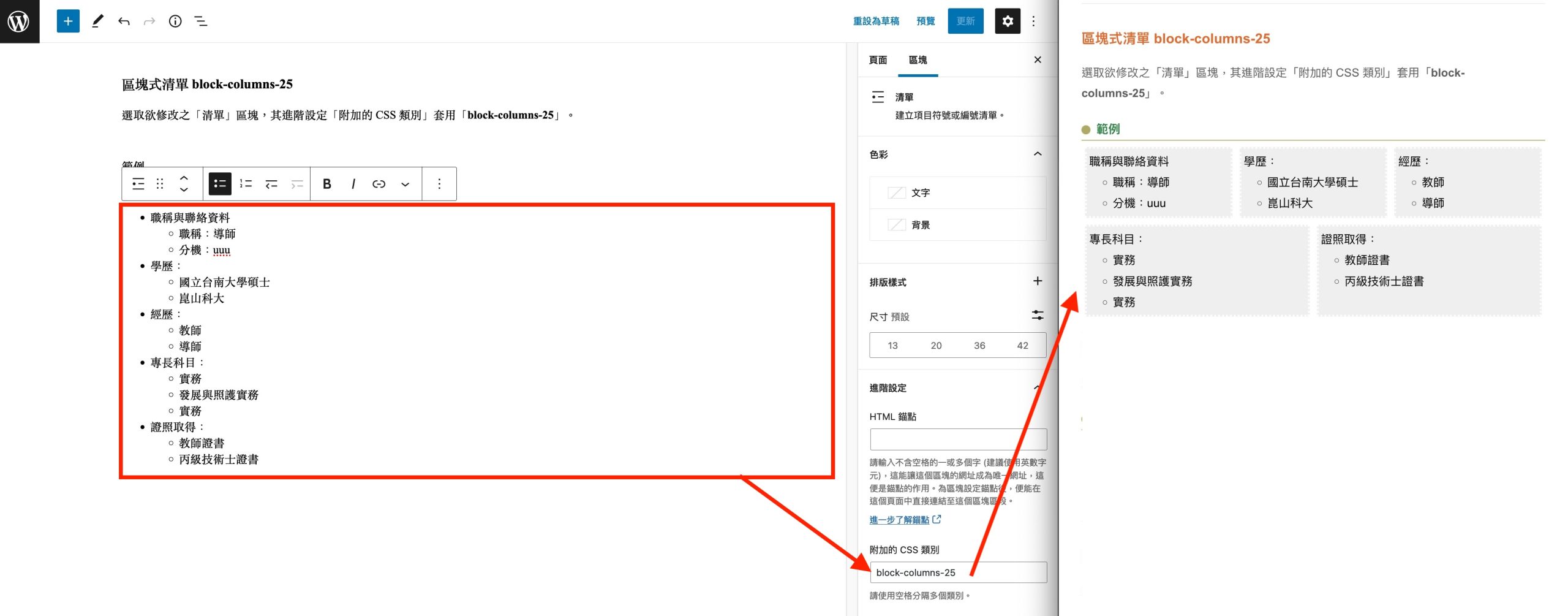Toggle italic formatting
Viewport: 1568px width, 616px height.
353,184
